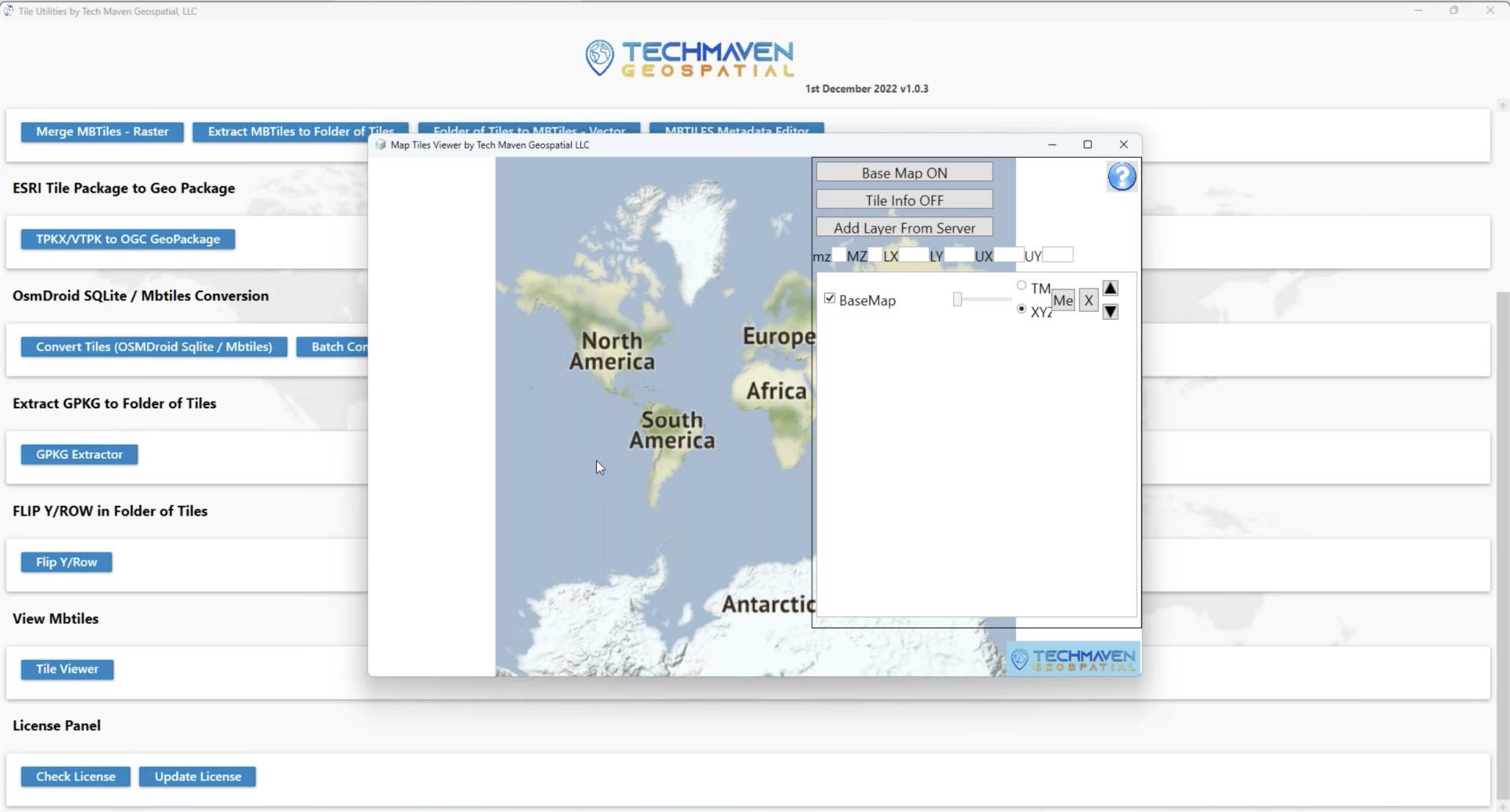The height and width of the screenshot is (812, 1510).
Task: Click Add Layer From Server
Action: point(904,228)
